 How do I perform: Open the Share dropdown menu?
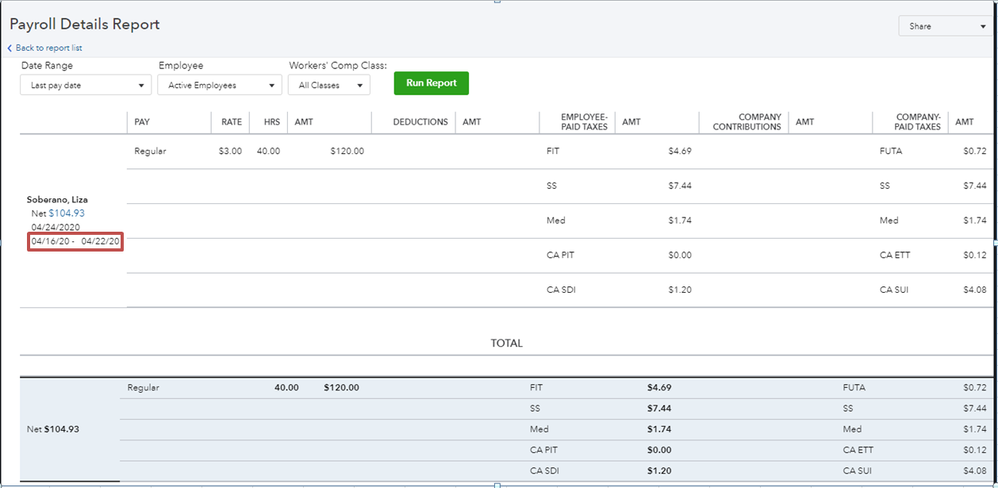coord(946,27)
